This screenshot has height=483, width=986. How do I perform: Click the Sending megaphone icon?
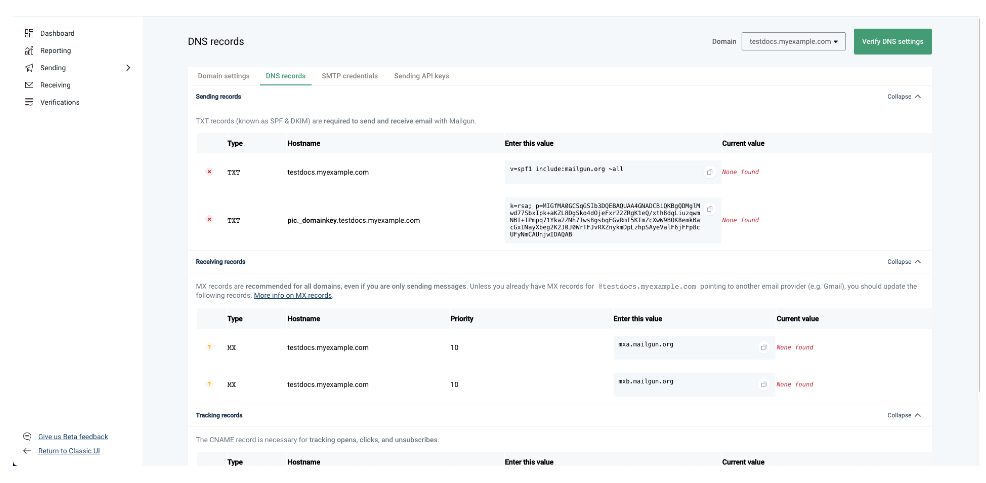click(x=29, y=68)
